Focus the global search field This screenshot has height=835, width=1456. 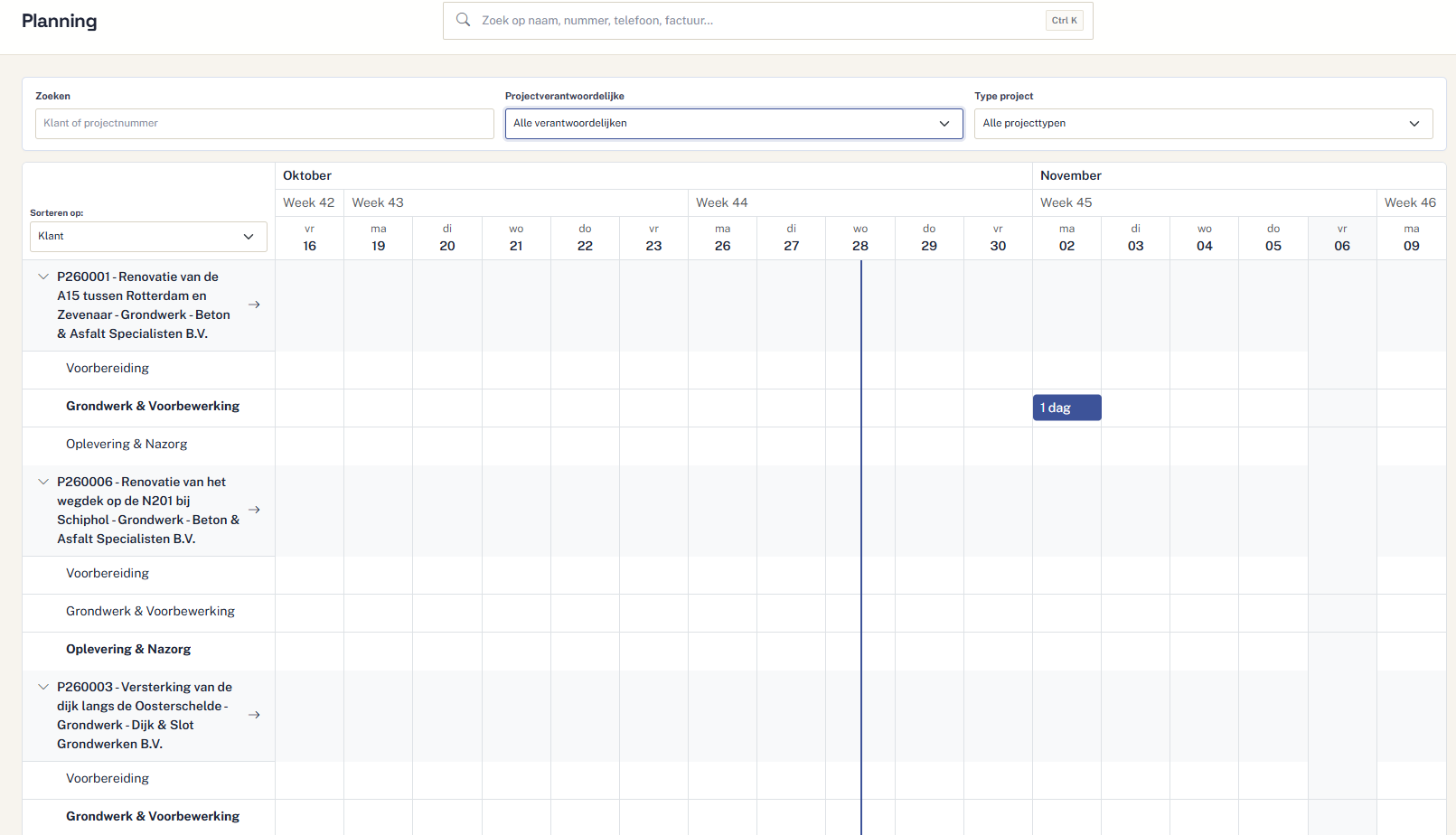[768, 21]
